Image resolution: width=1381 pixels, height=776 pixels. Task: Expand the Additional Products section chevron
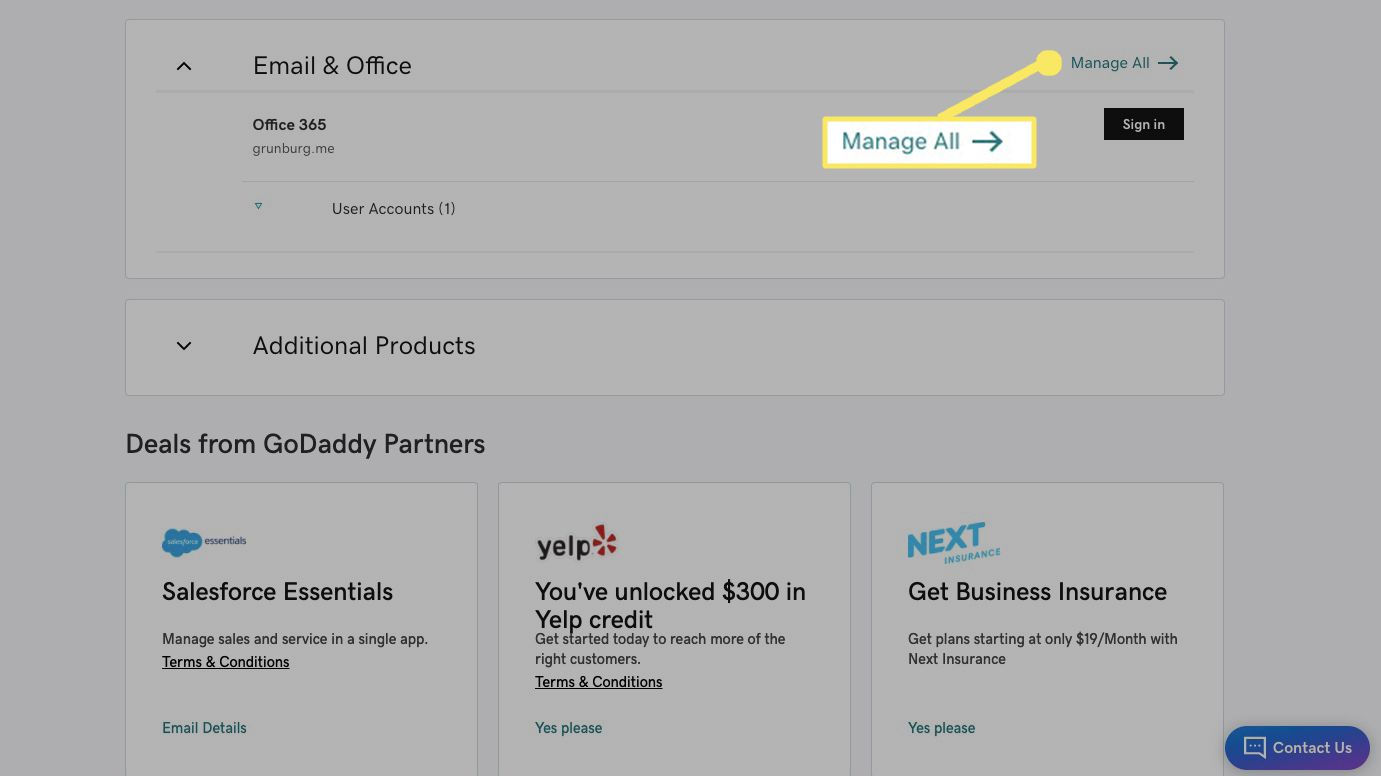[184, 346]
